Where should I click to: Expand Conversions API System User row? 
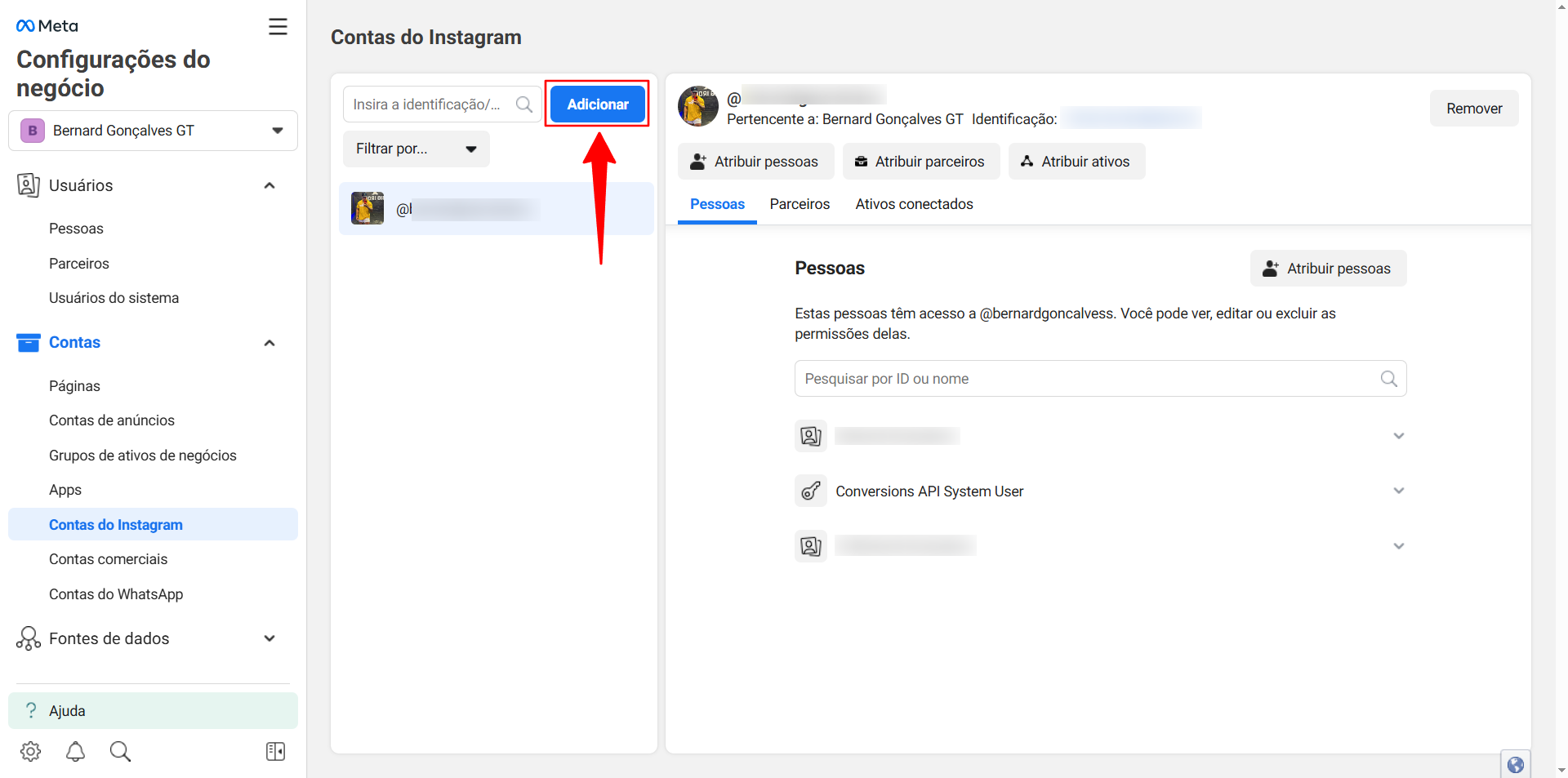pyautogui.click(x=1398, y=491)
